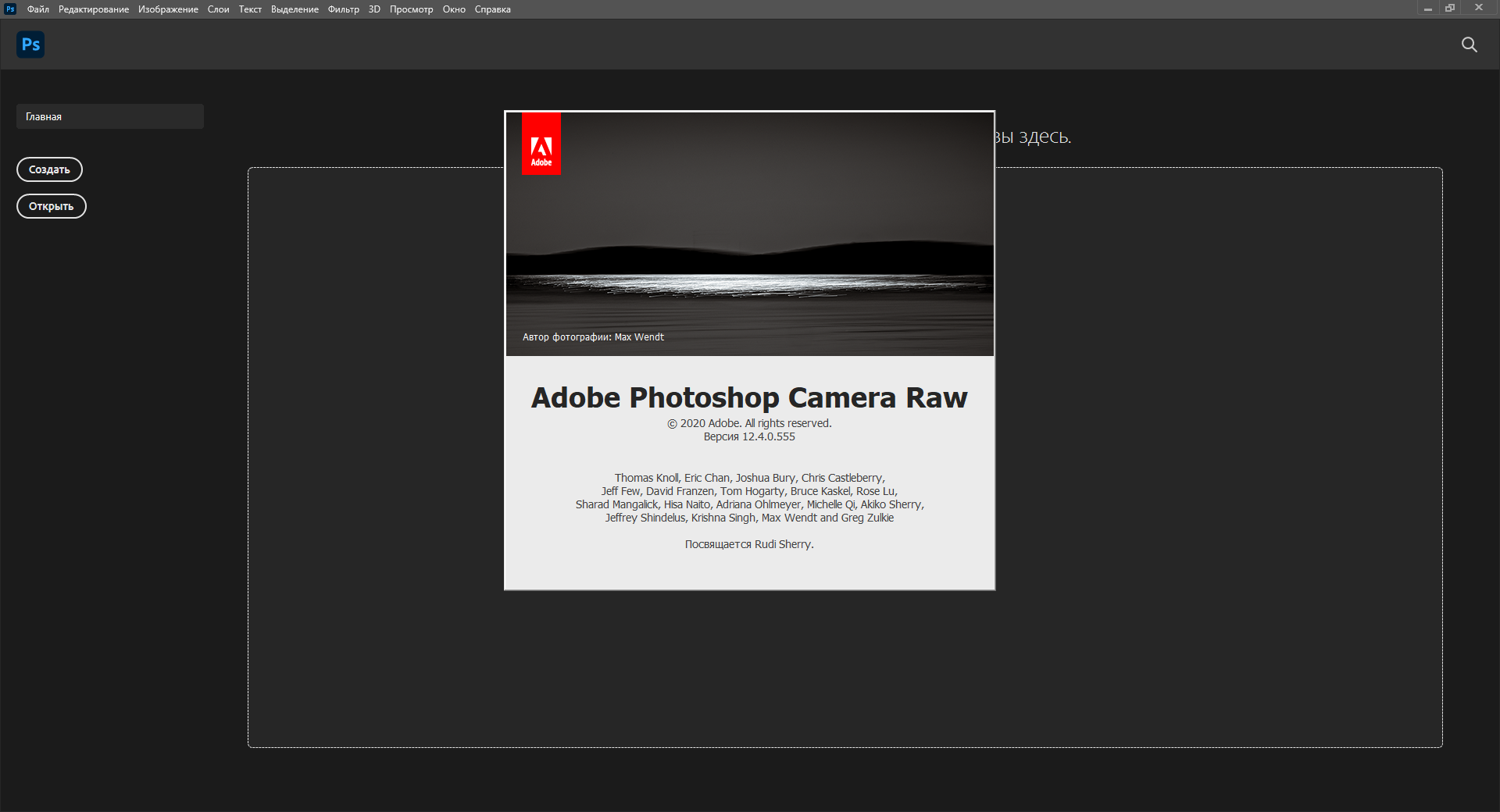Click the red Adobe logo on splash
The height and width of the screenshot is (812, 1500).
pyautogui.click(x=541, y=144)
